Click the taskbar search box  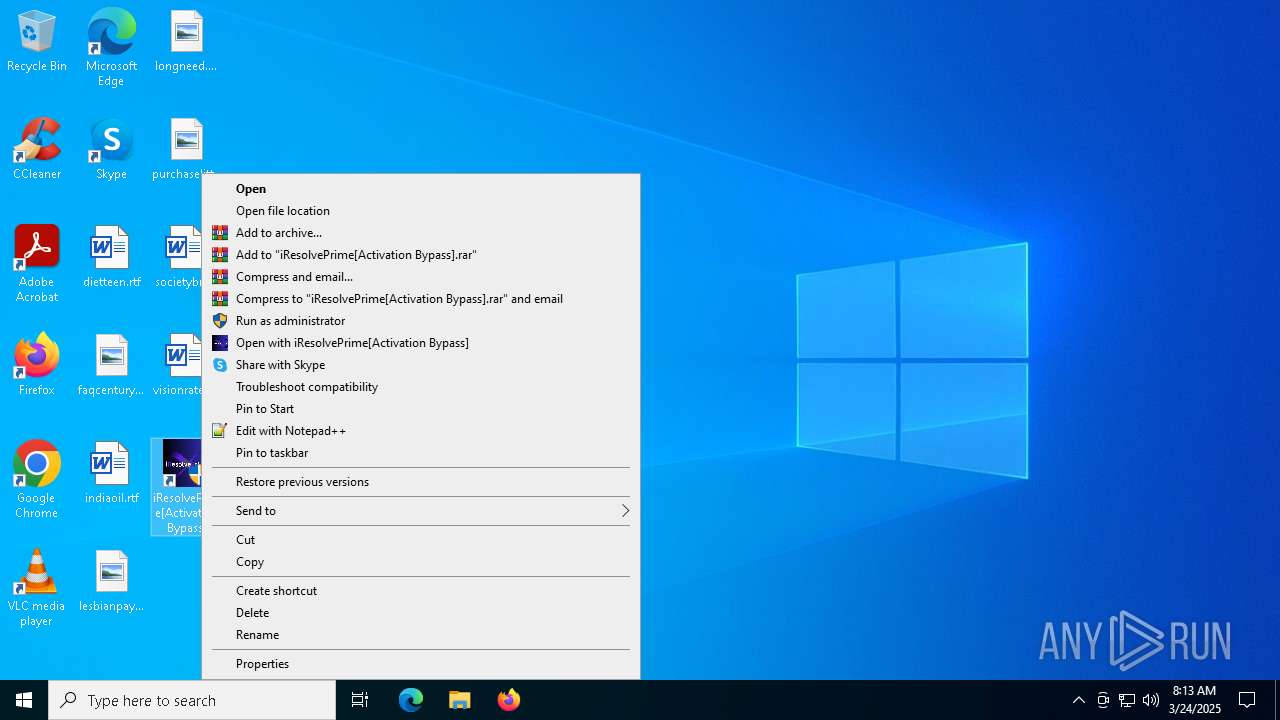pos(192,700)
